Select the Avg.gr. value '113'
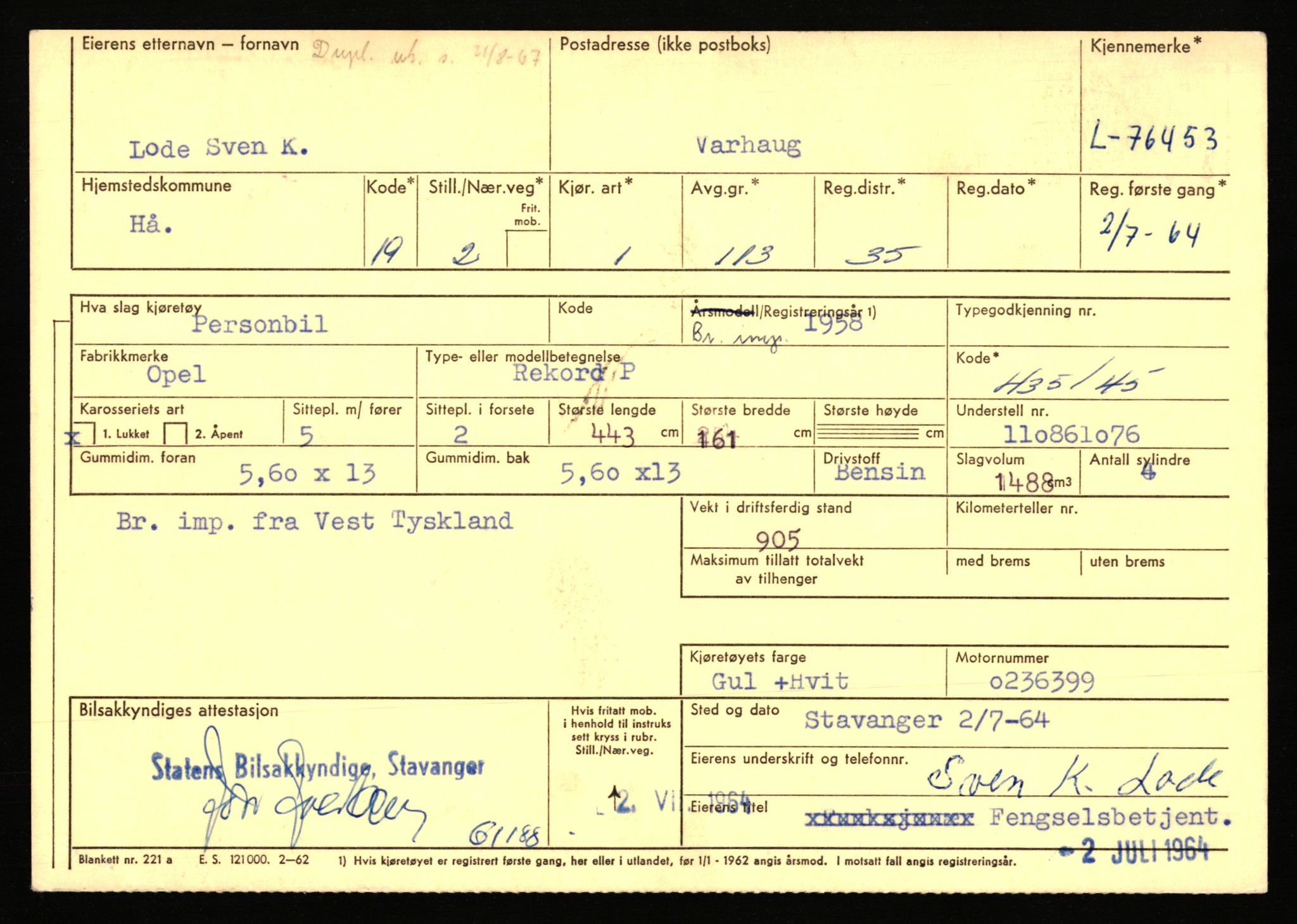This screenshot has width=1297, height=924. tap(743, 255)
